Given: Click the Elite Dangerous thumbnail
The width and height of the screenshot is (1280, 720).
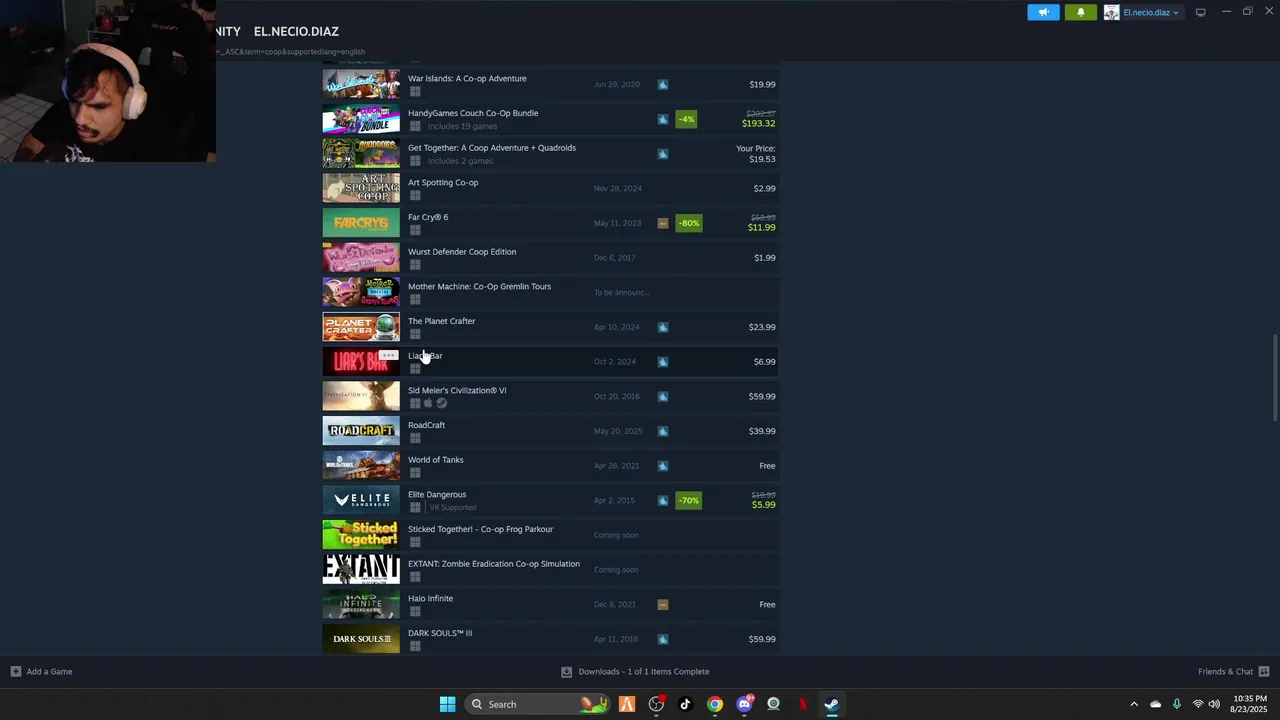Looking at the screenshot, I should click(361, 500).
